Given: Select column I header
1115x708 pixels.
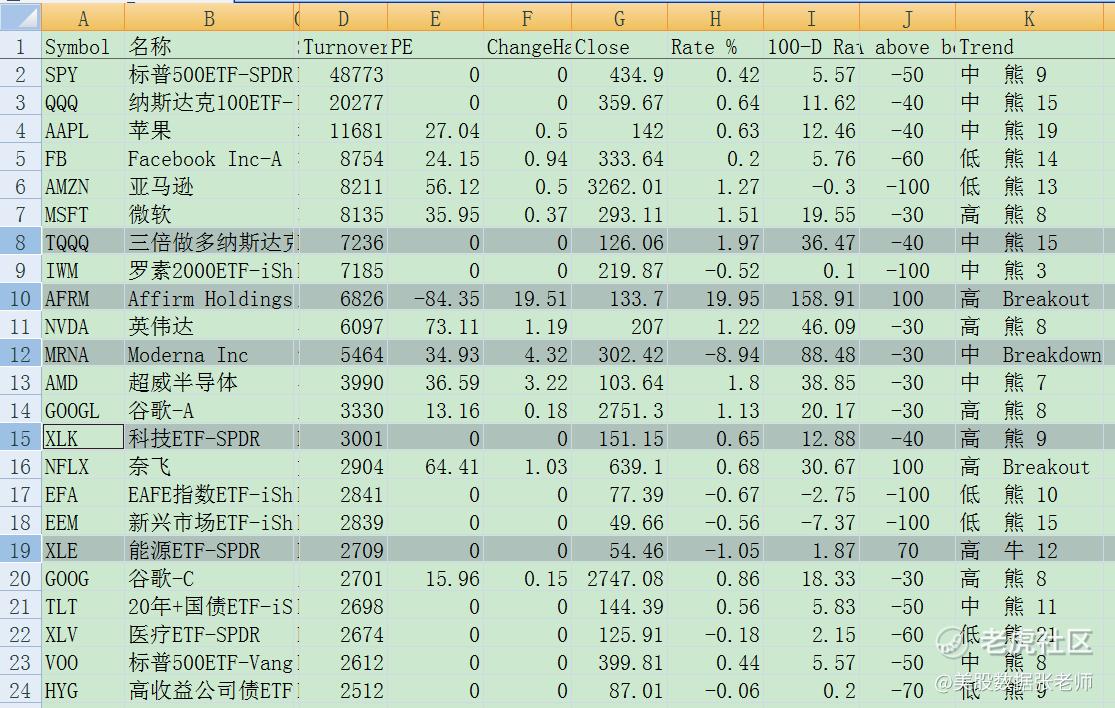Looking at the screenshot, I should (811, 18).
